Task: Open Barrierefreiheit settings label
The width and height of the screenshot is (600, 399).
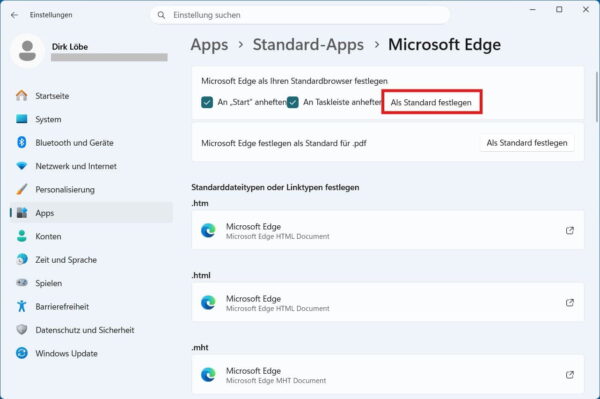Action: click(x=62, y=306)
